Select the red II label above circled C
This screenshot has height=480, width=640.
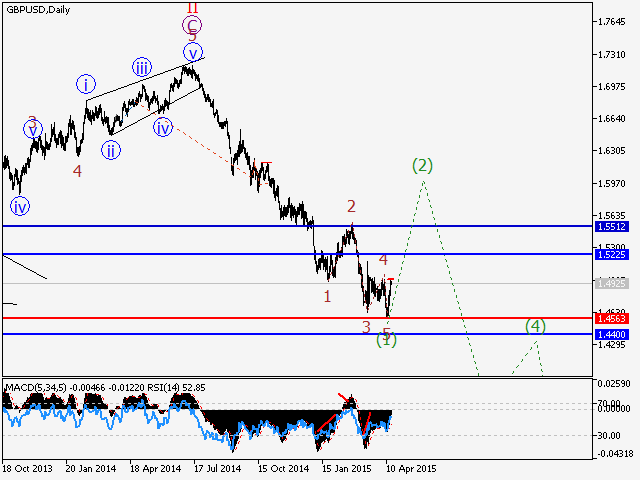[x=193, y=7]
